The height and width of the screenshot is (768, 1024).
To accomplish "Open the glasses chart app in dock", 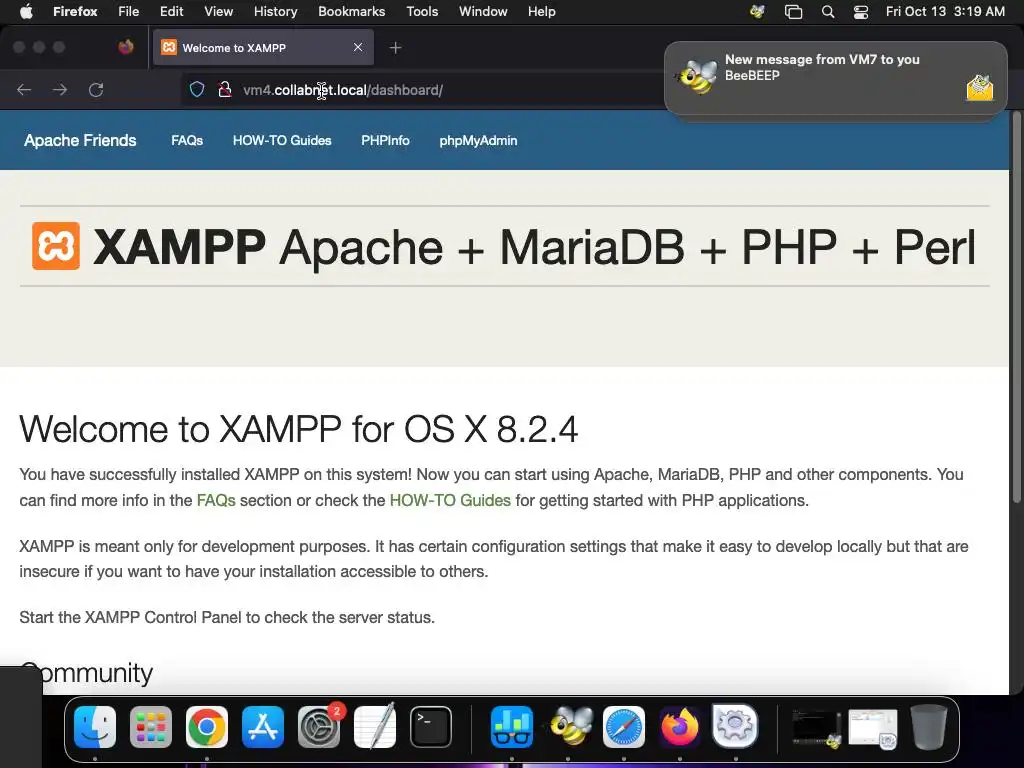I will coord(512,726).
